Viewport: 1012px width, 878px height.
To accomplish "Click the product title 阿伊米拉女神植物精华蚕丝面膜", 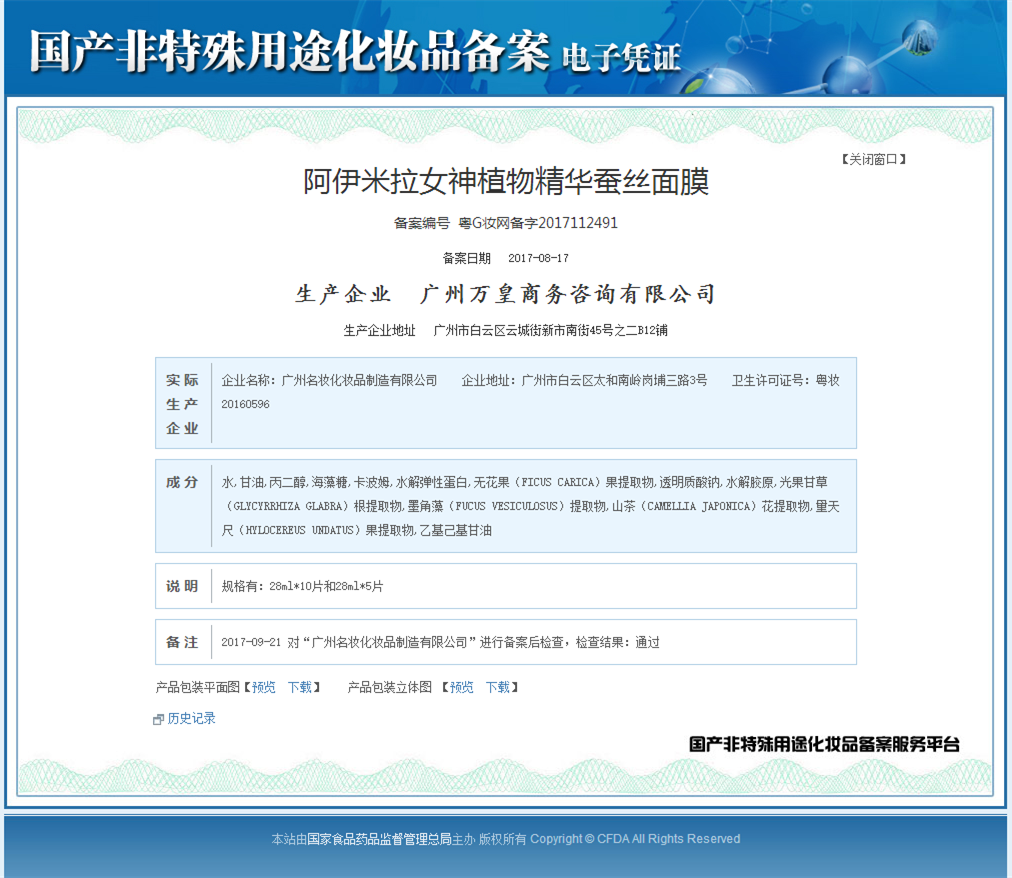I will point(506,181).
